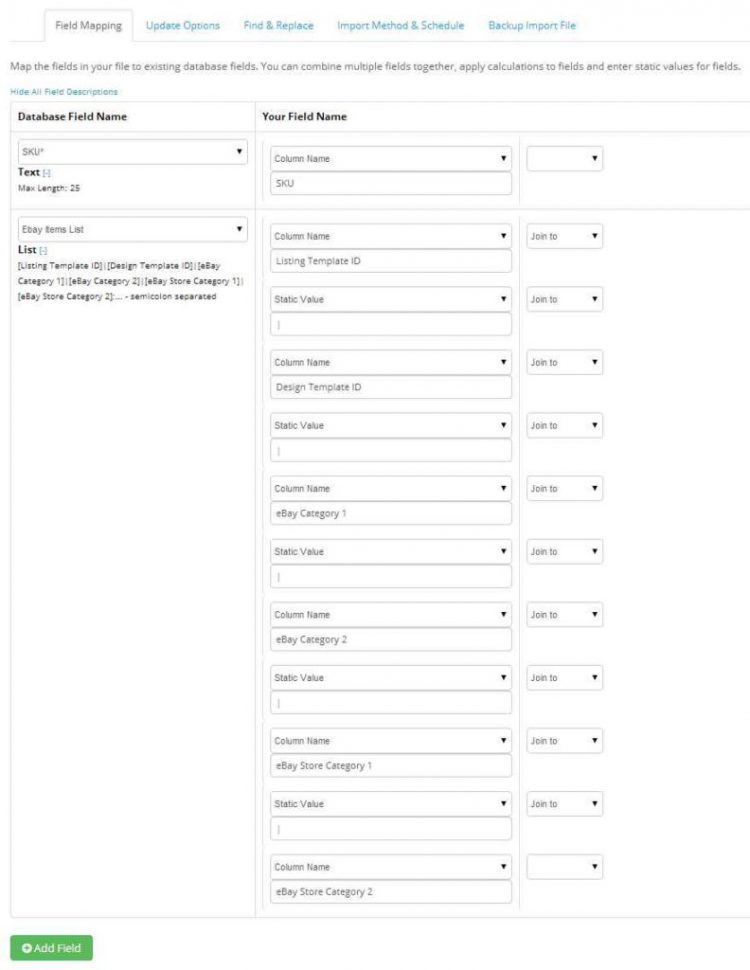Go to the Find & Replace tab
The image size is (750, 970).
click(x=278, y=25)
